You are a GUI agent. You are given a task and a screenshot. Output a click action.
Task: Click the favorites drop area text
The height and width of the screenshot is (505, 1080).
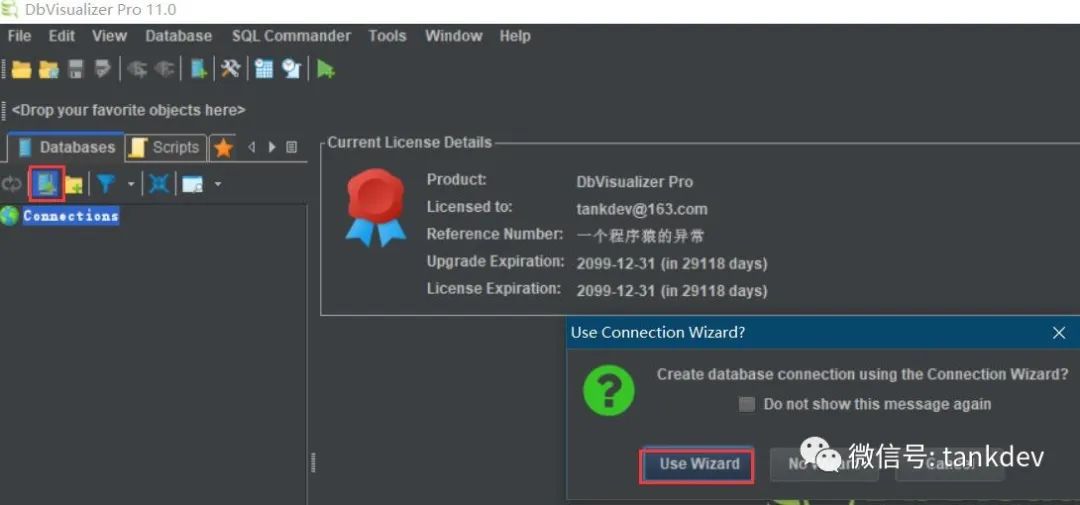click(x=128, y=110)
